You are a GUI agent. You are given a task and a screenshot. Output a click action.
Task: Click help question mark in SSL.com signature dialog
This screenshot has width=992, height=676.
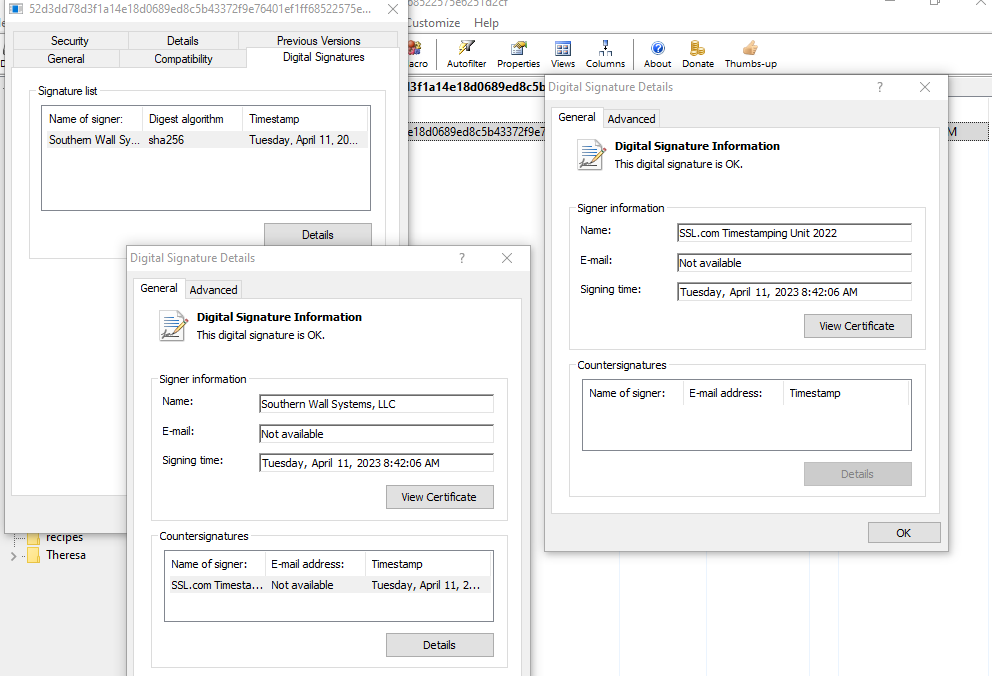(879, 87)
